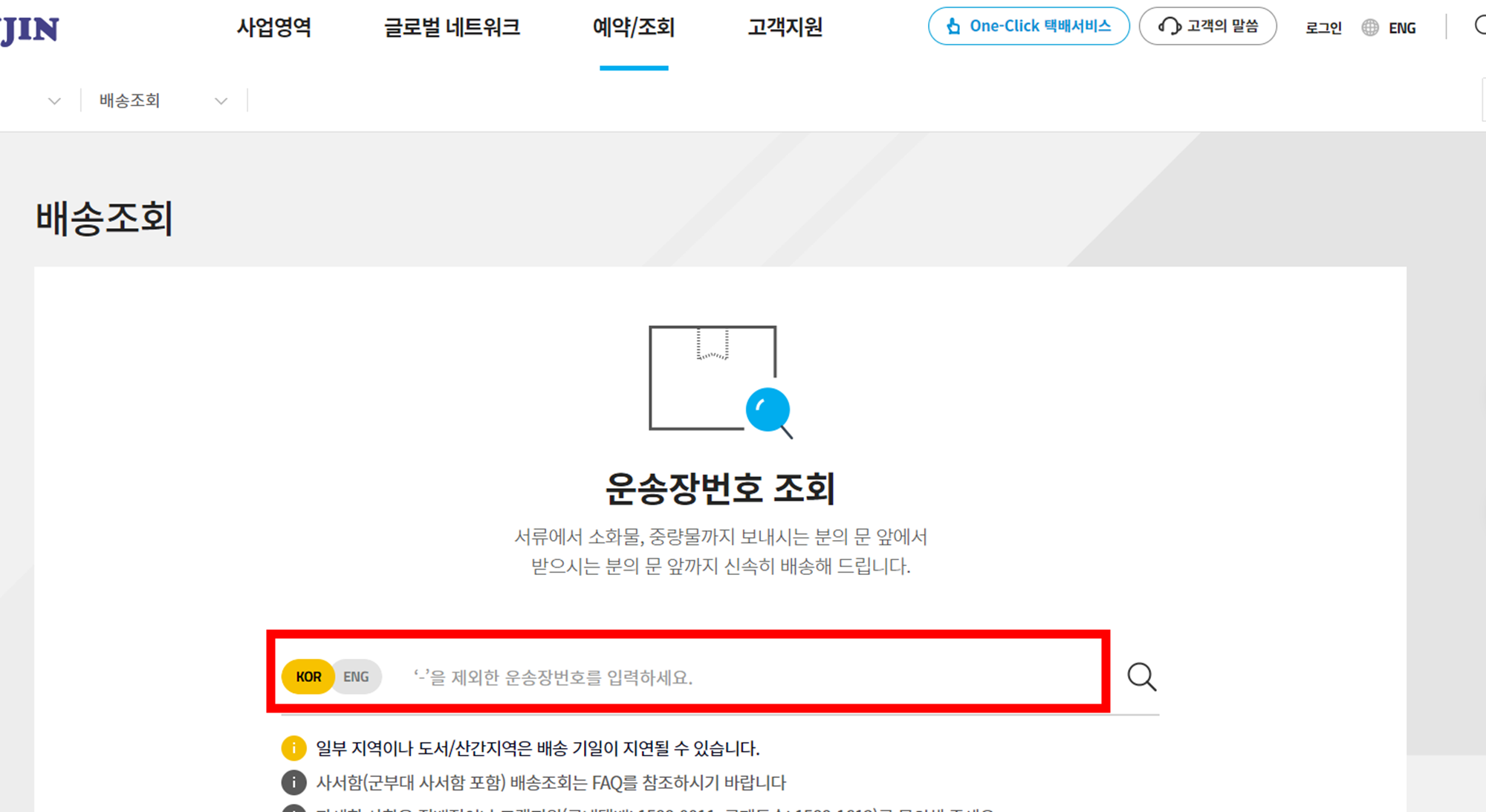Click the 로그인 link

(1323, 27)
